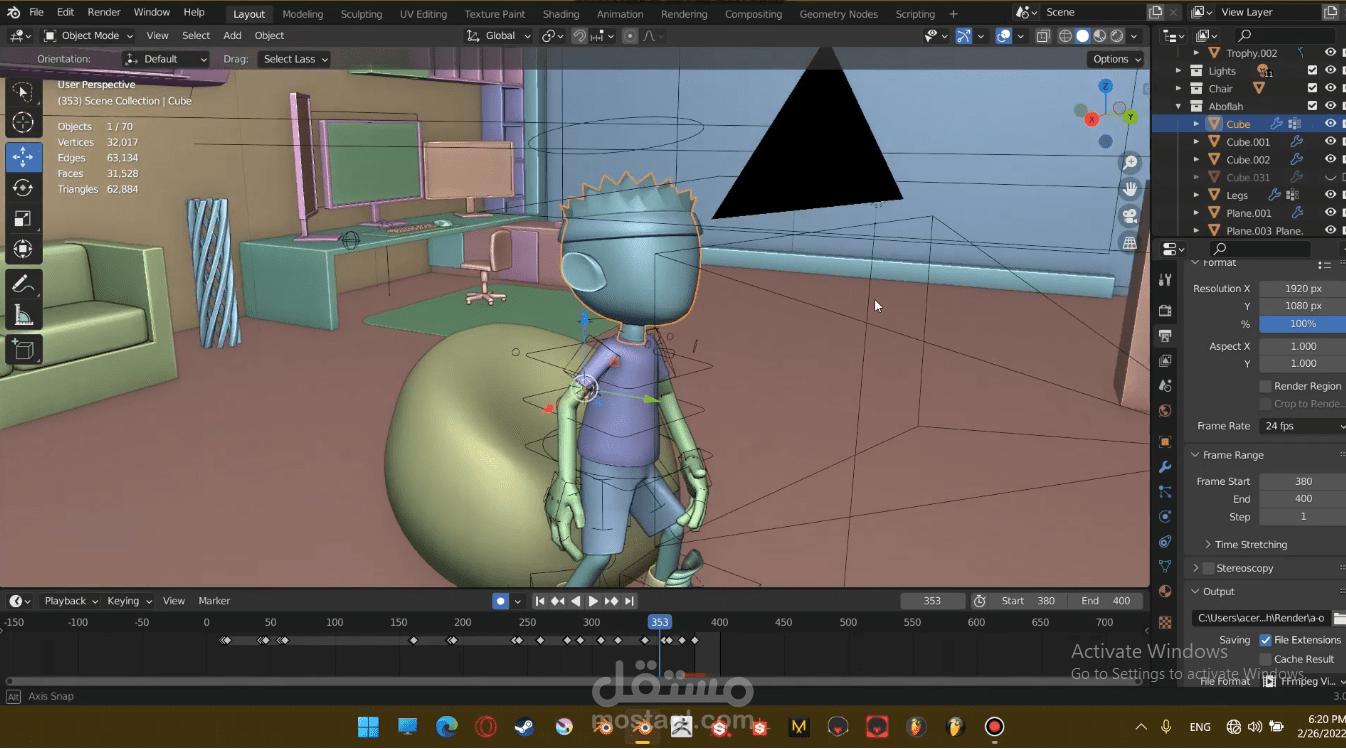This screenshot has height=749, width=1346.
Task: Exclude Lights collection via checkbox
Action: coord(1312,71)
